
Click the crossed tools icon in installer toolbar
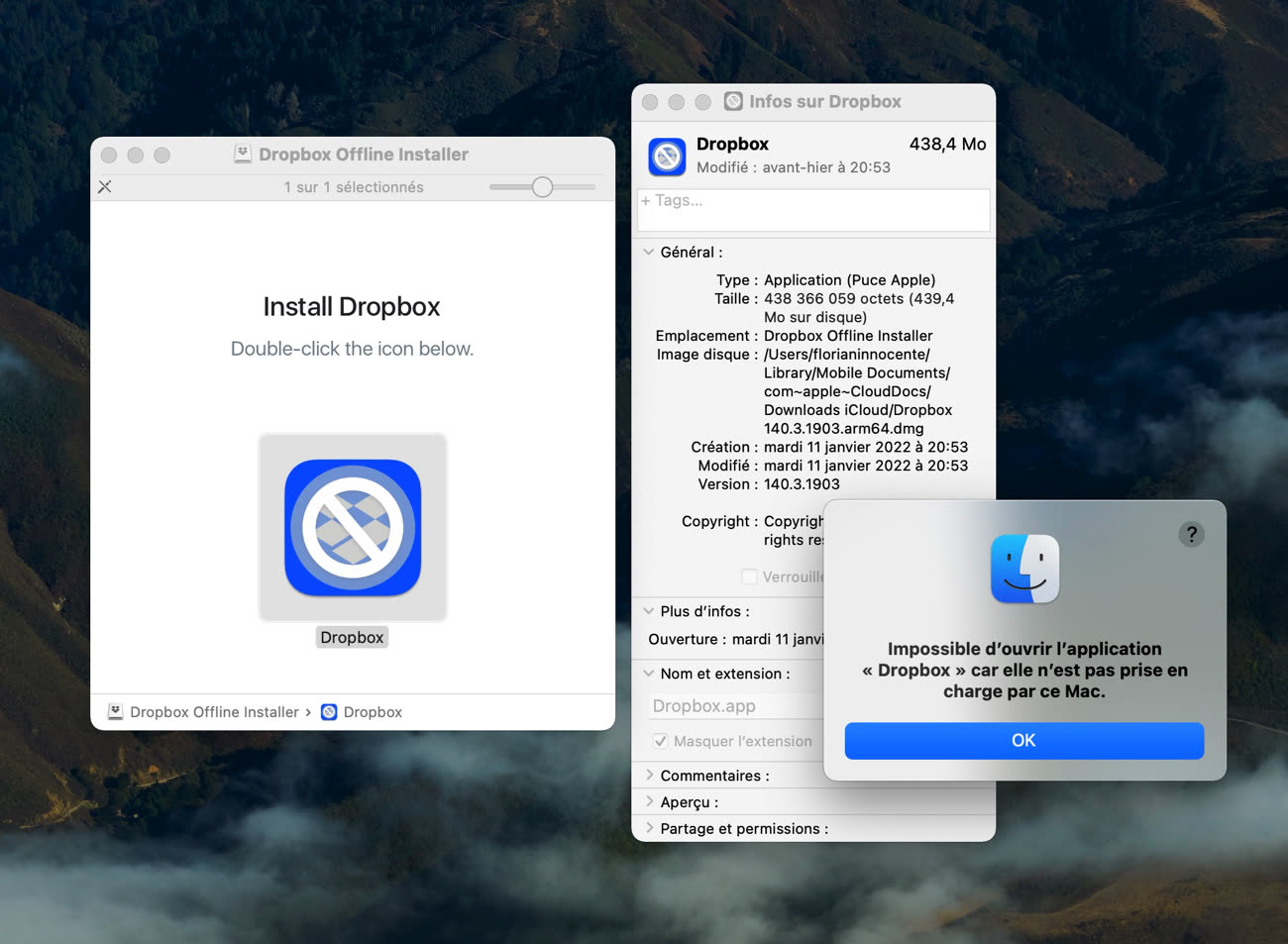pyautogui.click(x=105, y=186)
